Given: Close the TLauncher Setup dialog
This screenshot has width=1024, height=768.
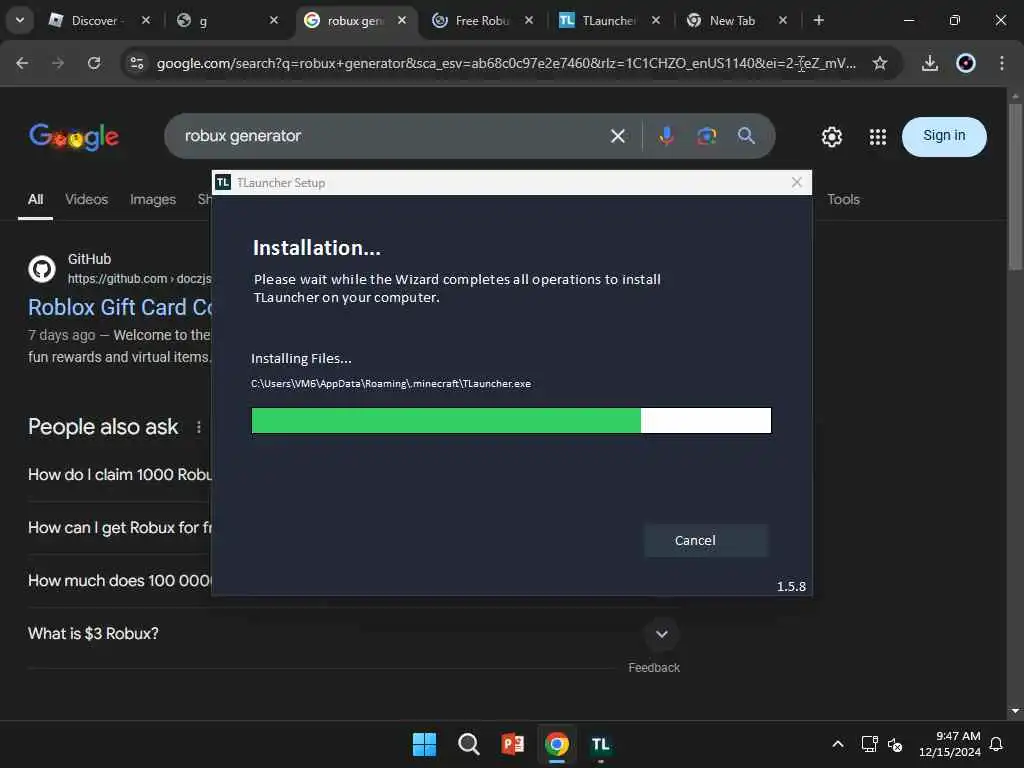Looking at the screenshot, I should (796, 183).
